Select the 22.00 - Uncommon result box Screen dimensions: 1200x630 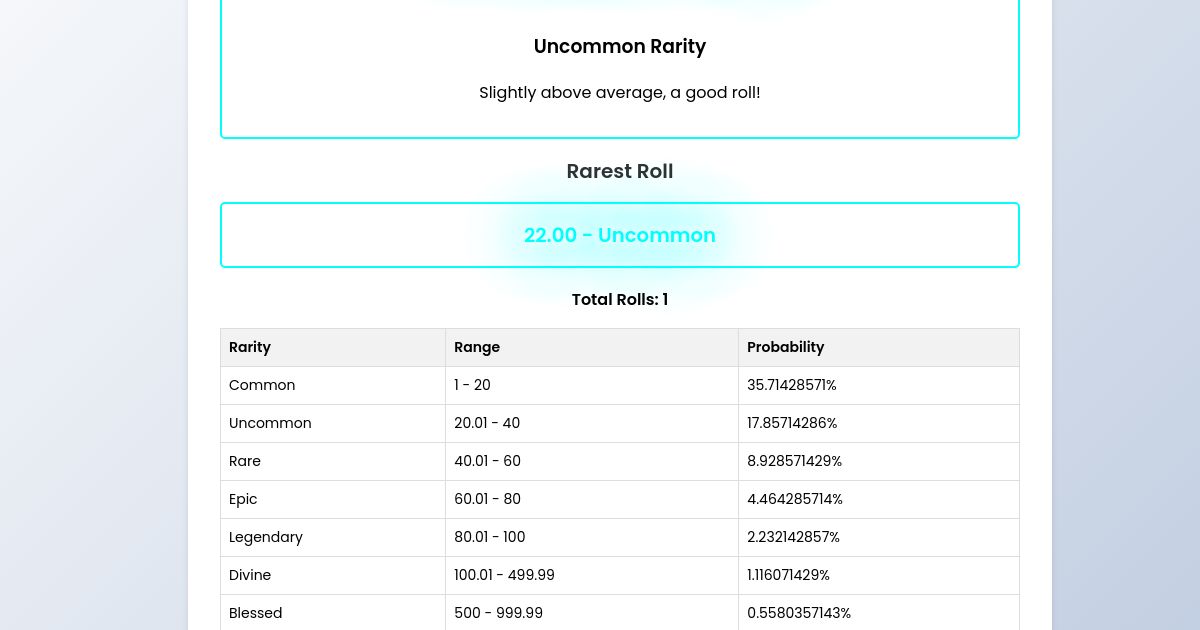click(x=619, y=235)
